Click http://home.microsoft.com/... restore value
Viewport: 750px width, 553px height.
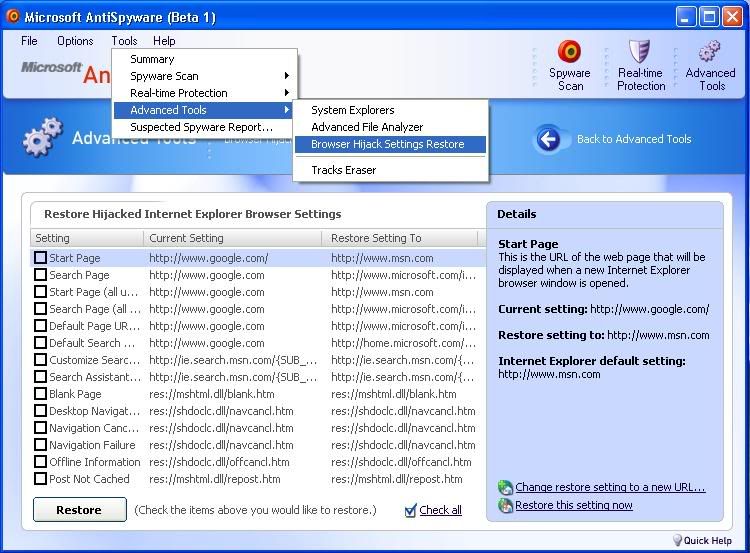403,343
